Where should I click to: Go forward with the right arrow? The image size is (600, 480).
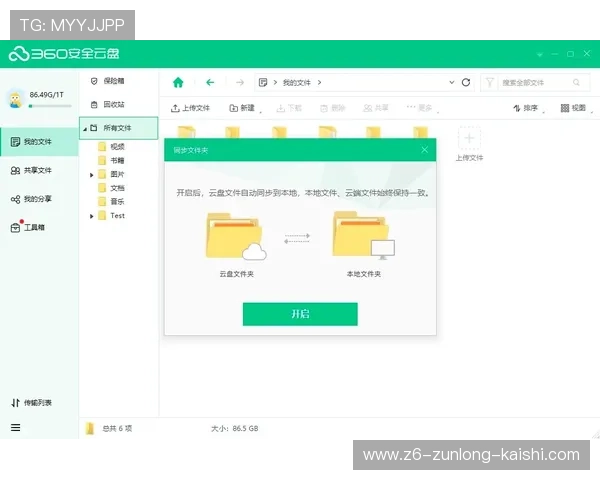point(240,82)
